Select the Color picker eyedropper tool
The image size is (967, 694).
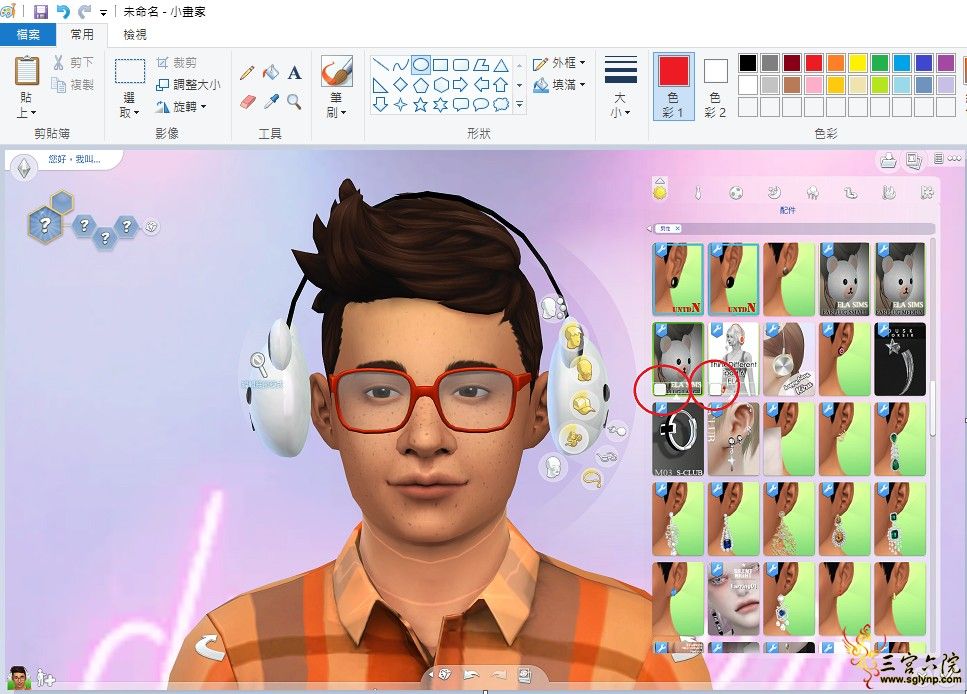tap(271, 101)
